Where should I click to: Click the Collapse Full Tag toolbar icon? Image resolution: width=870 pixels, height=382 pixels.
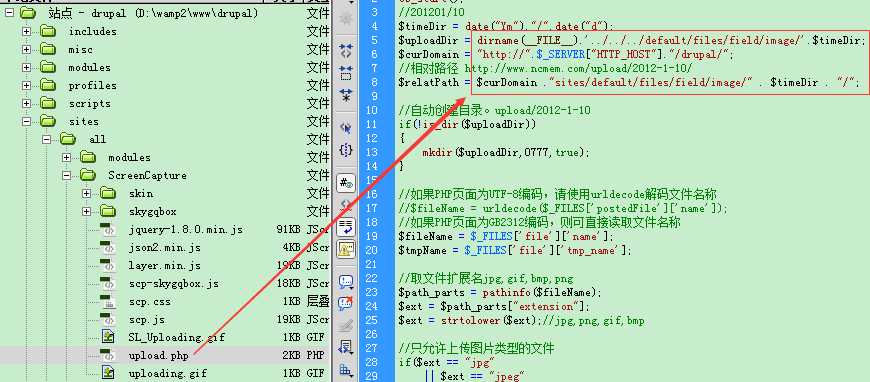346,51
